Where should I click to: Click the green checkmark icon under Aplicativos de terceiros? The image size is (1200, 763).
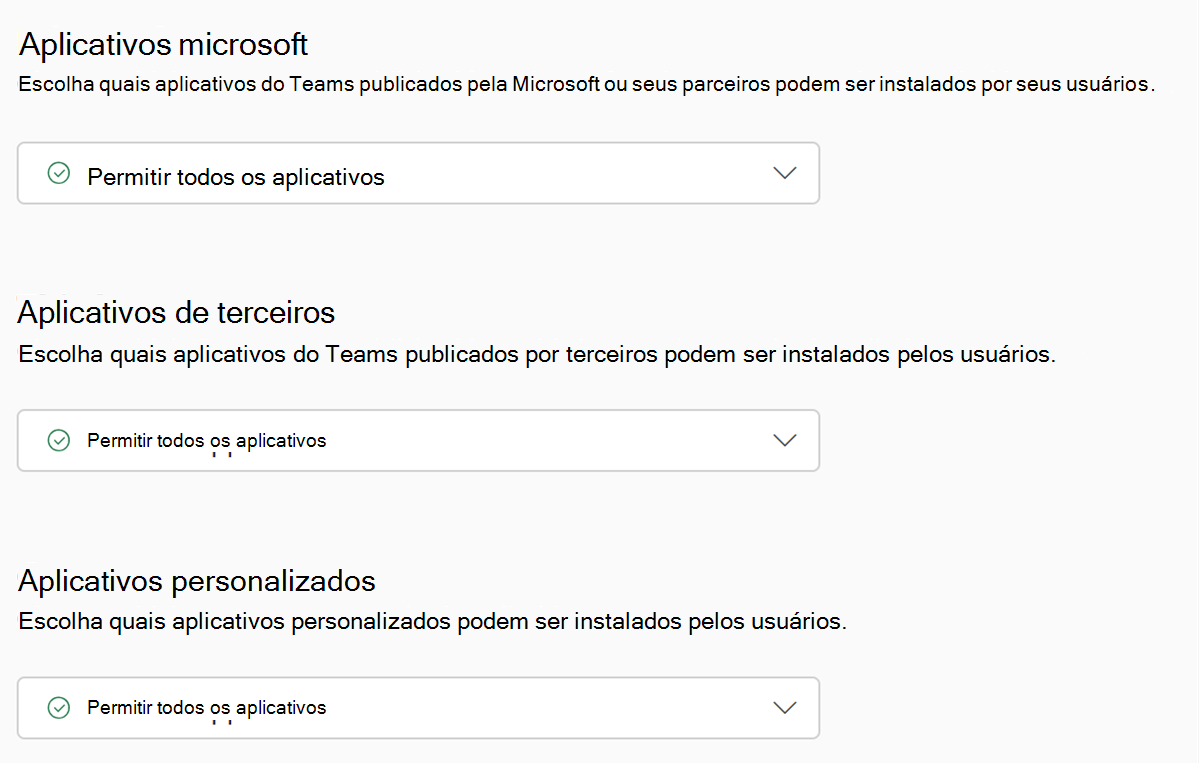pyautogui.click(x=59, y=440)
